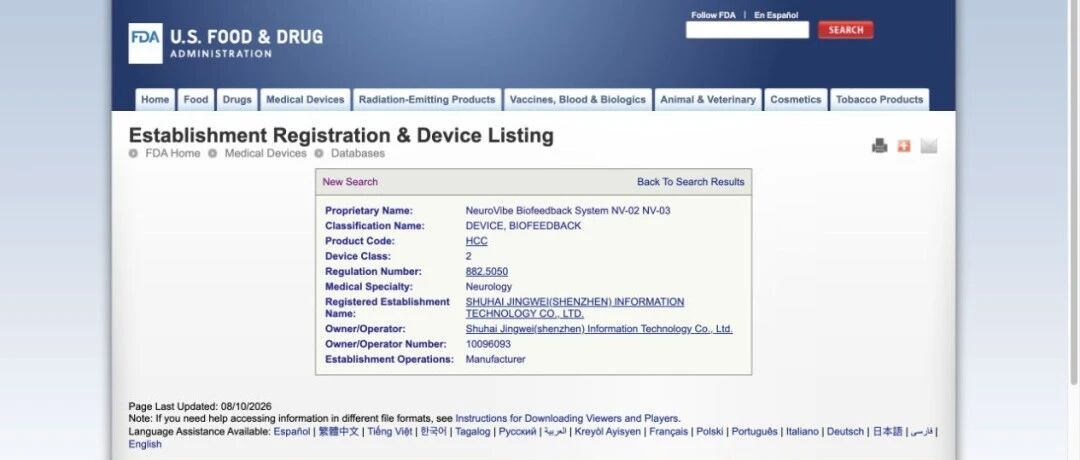Open the Medical Devices tab
The width and height of the screenshot is (1080, 460).
coord(305,99)
